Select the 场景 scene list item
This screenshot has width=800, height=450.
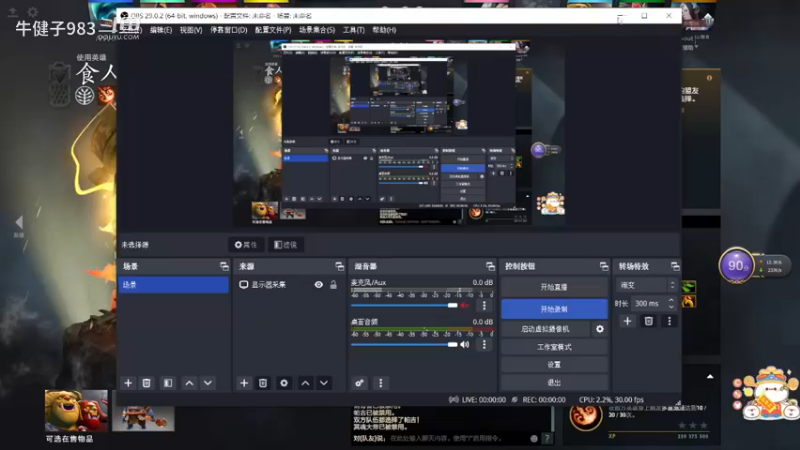[173, 285]
